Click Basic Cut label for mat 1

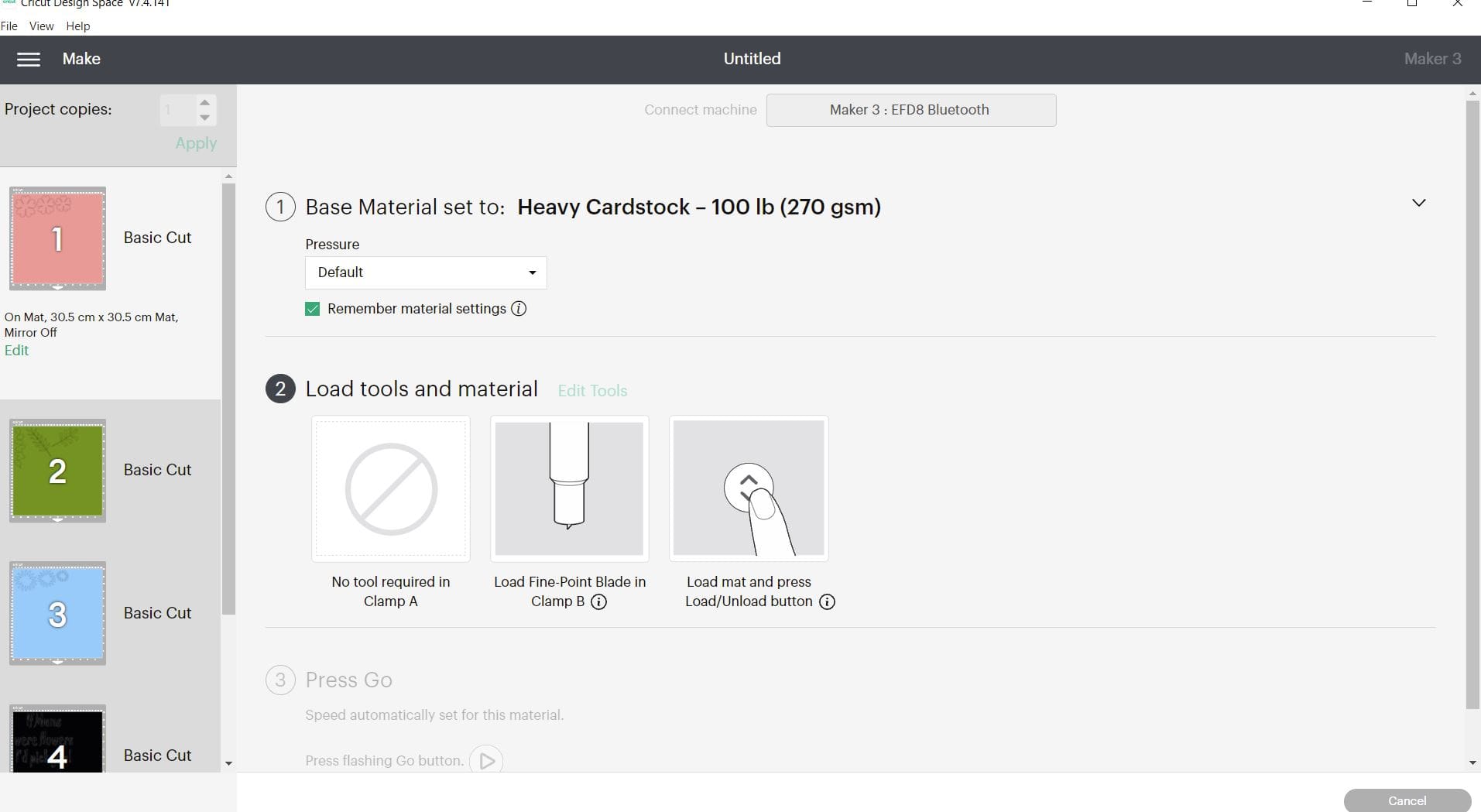[x=157, y=238]
